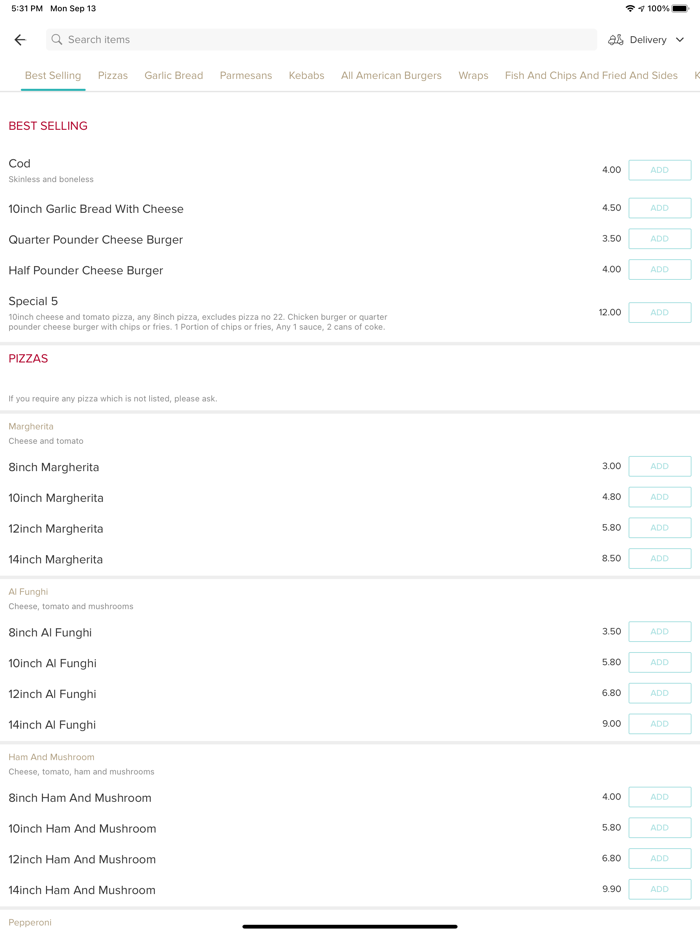Add Special 5 meal deal
The width and height of the screenshot is (700, 934).
click(x=659, y=312)
